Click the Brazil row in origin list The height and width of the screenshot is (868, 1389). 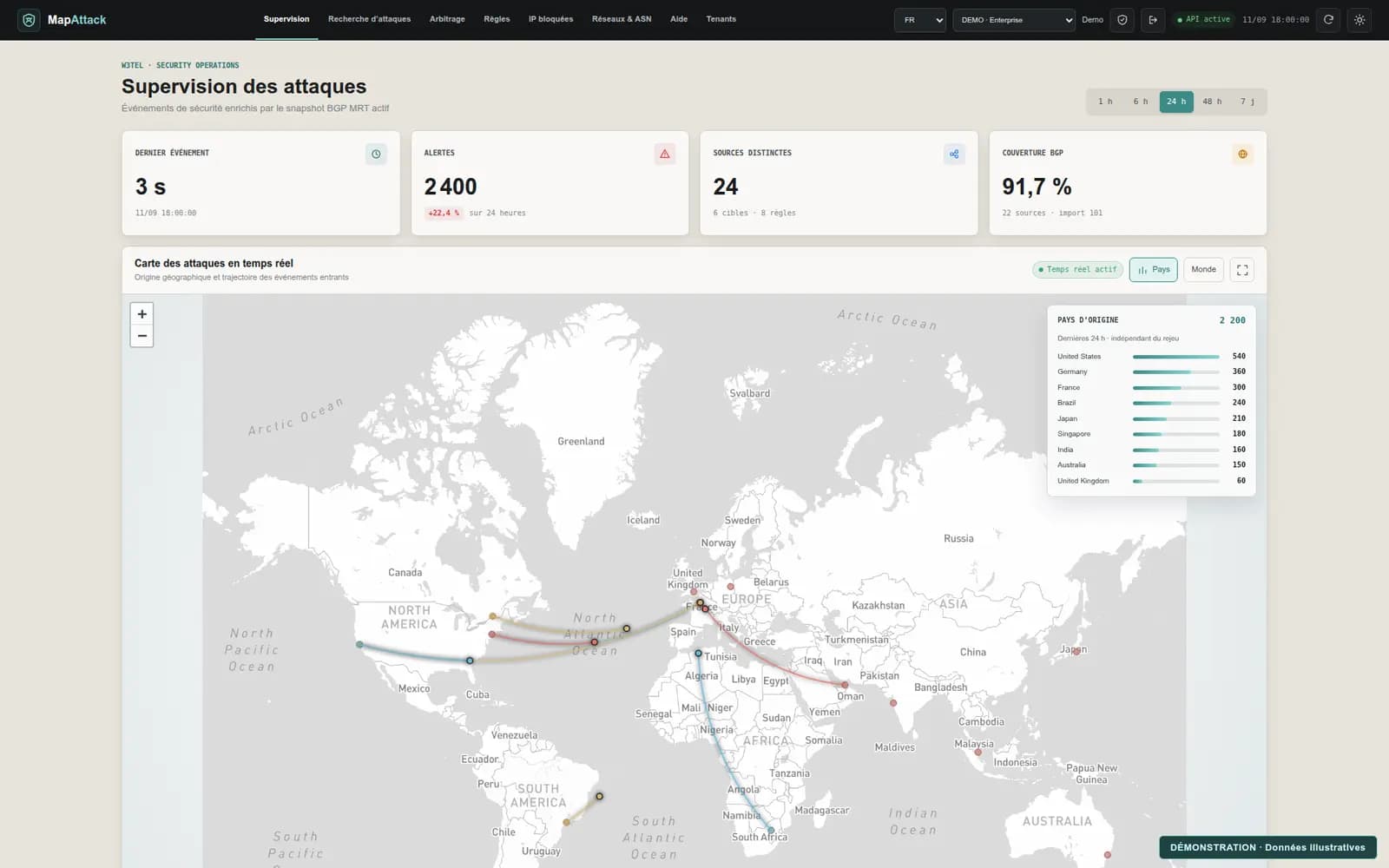point(1151,403)
